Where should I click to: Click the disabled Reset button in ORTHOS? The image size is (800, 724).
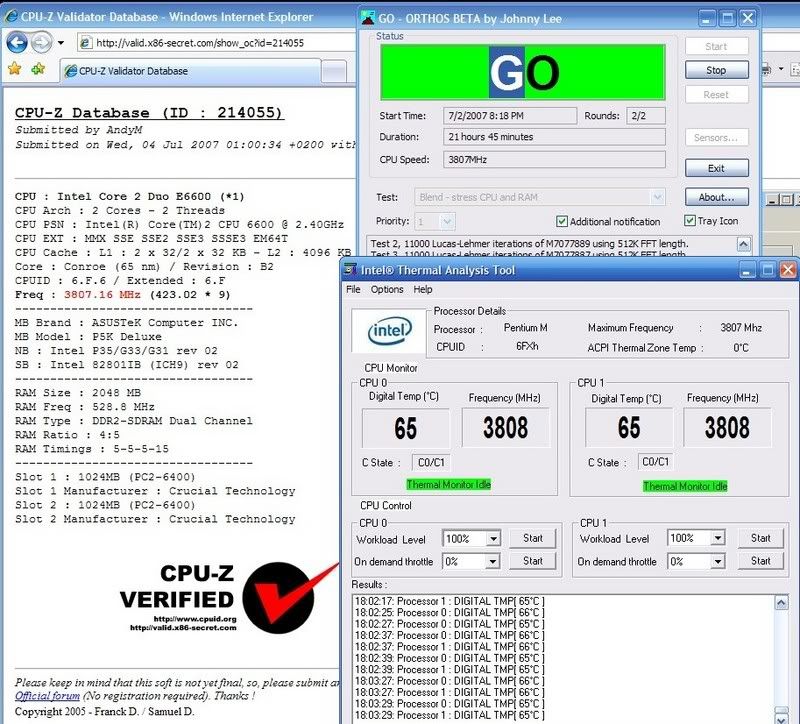[x=716, y=95]
